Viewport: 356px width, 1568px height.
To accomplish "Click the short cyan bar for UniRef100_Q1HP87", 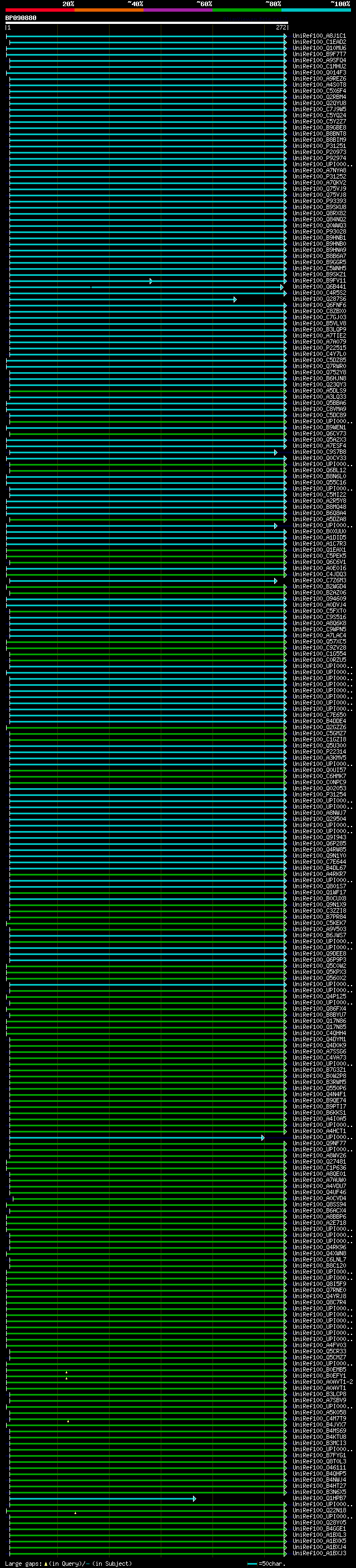I will pos(102,1498).
